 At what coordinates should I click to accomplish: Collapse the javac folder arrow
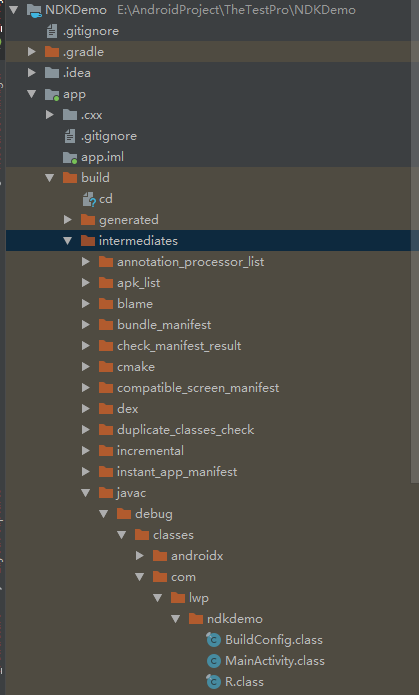pyautogui.click(x=86, y=493)
